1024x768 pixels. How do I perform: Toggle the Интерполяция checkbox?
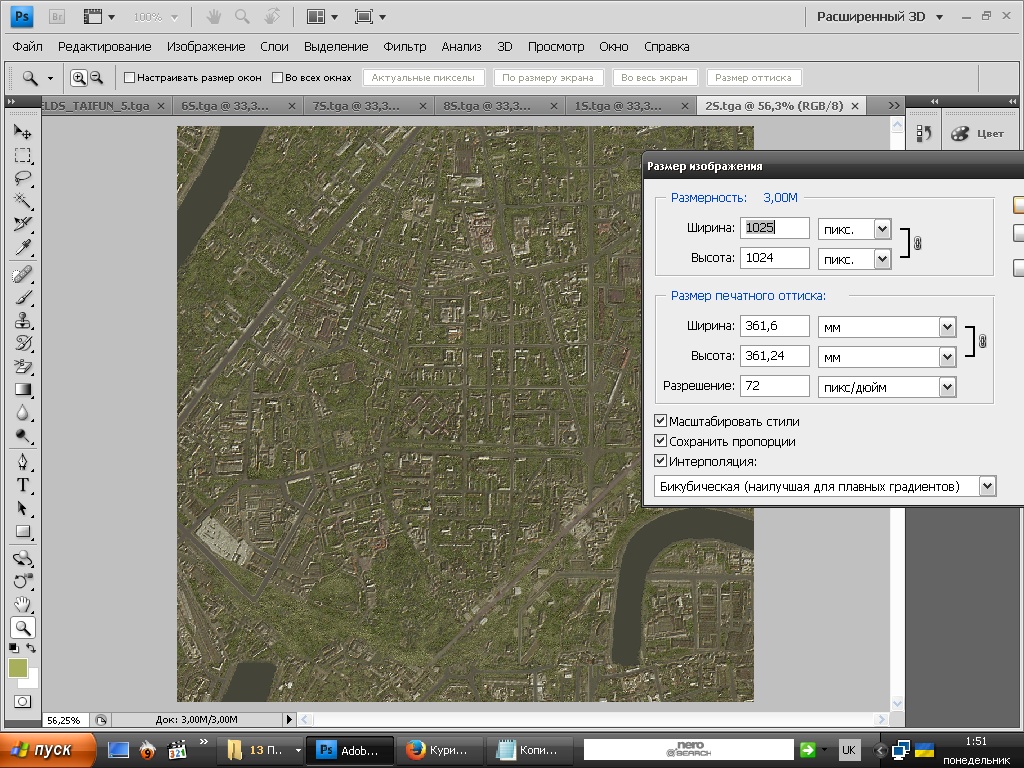(660, 461)
